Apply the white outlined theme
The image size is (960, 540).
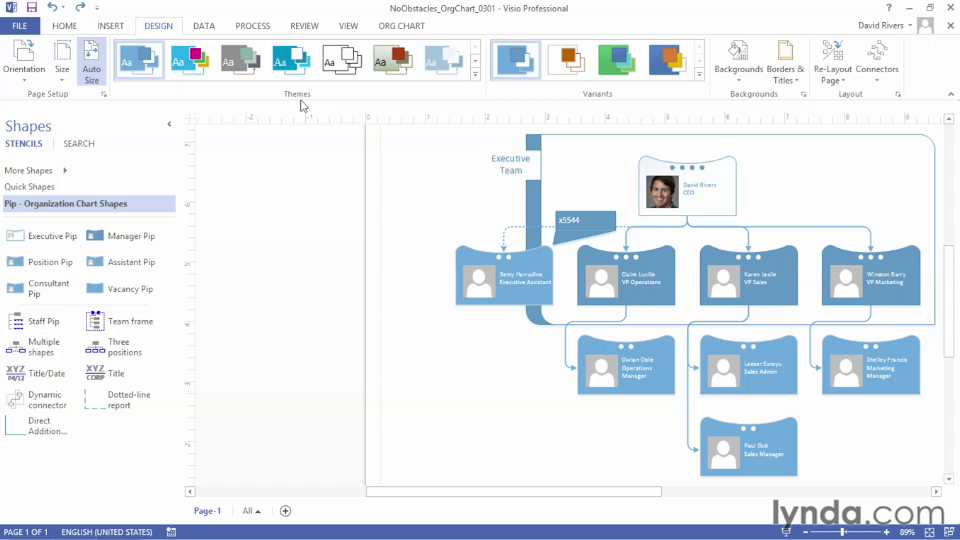pos(342,59)
